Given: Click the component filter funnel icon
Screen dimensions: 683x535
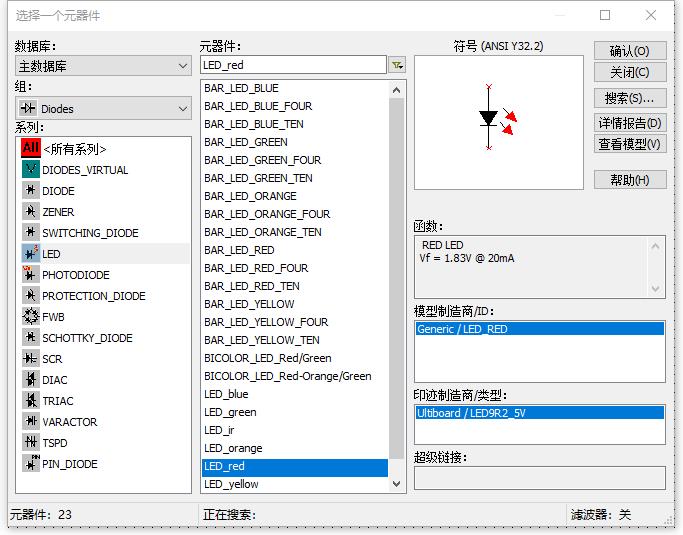Looking at the screenshot, I should 397,65.
